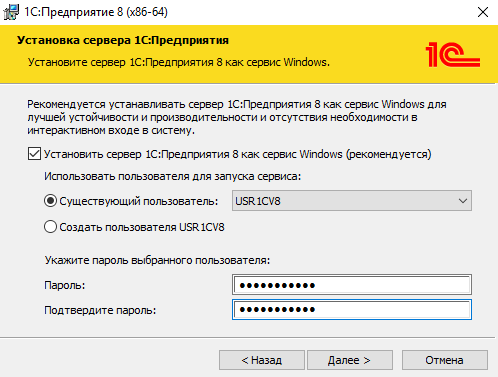498x377 pixels.
Task: Close the 1С:Предприятие 8 installer window
Action: tap(483, 12)
